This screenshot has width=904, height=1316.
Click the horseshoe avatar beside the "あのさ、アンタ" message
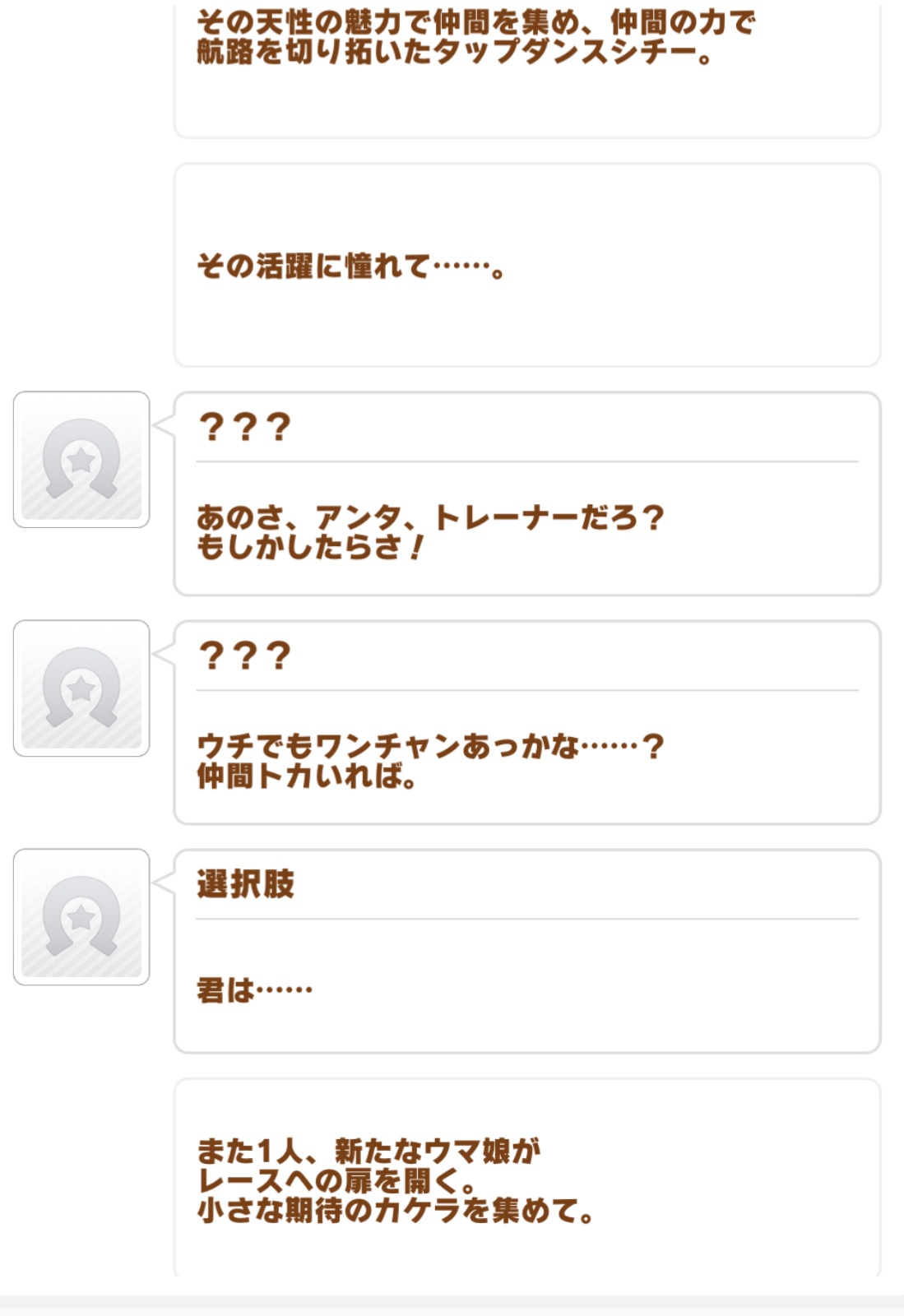click(x=81, y=460)
